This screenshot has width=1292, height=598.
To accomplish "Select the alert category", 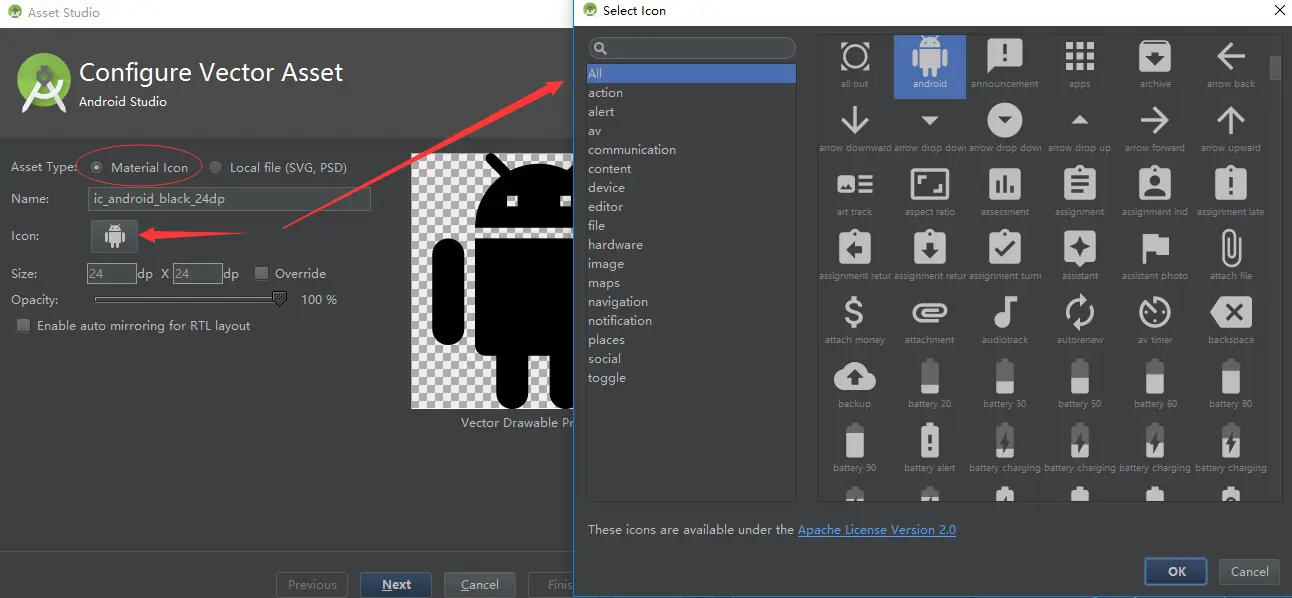I will point(691,112).
